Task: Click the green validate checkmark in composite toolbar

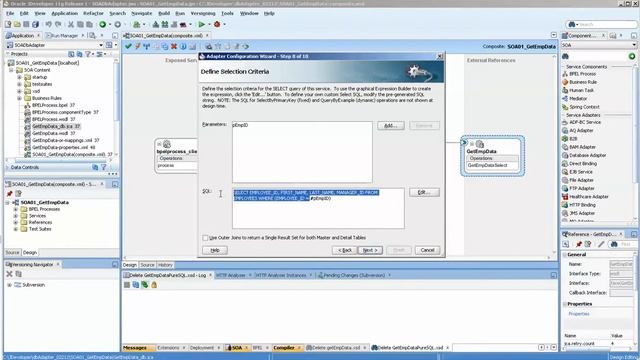Action: [128, 46]
